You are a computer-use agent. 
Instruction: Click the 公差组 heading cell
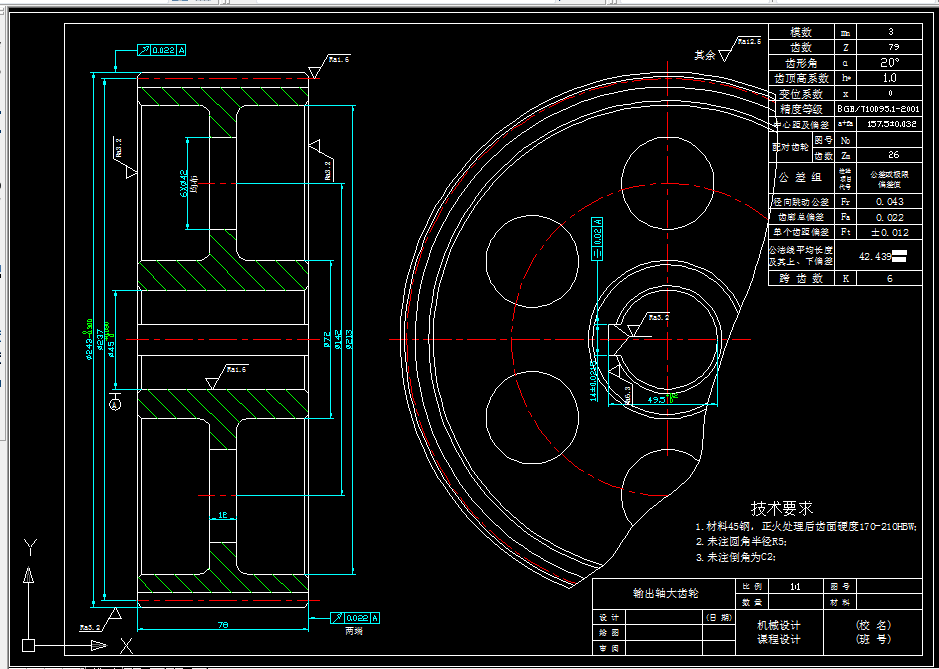point(801,178)
